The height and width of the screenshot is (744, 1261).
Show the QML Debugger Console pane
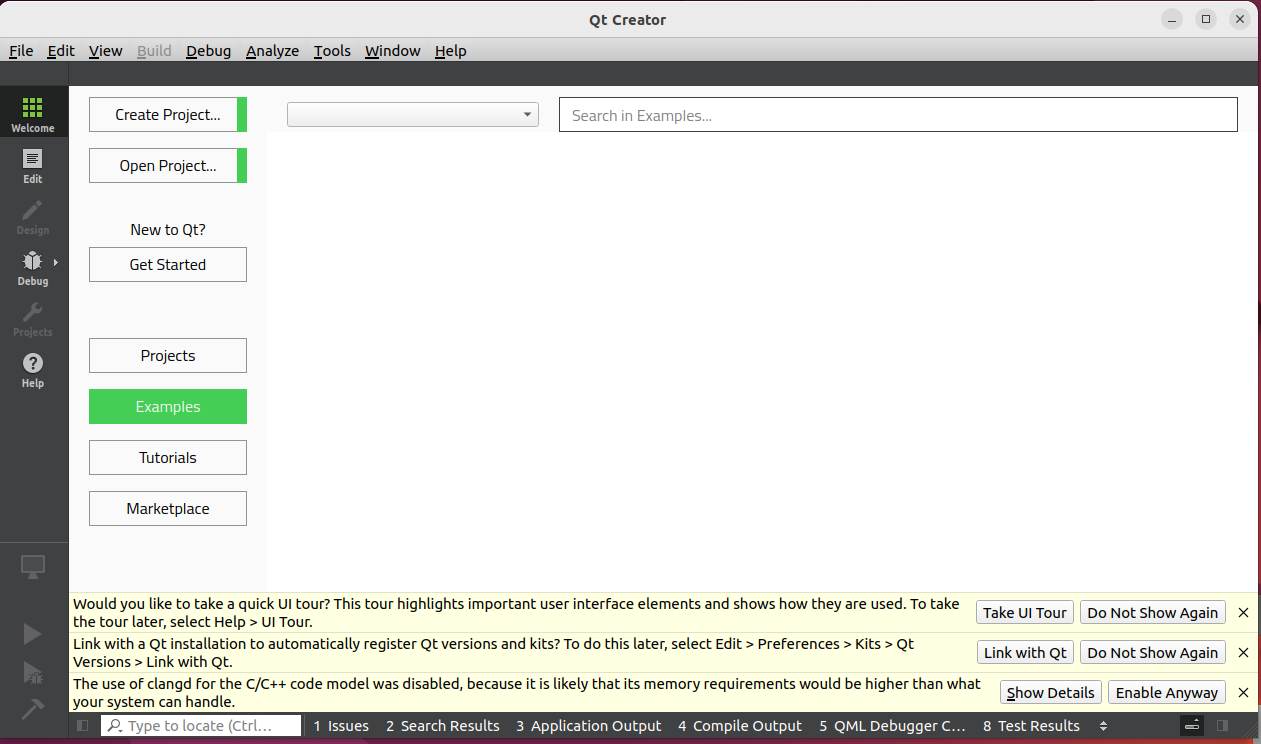click(x=892, y=726)
